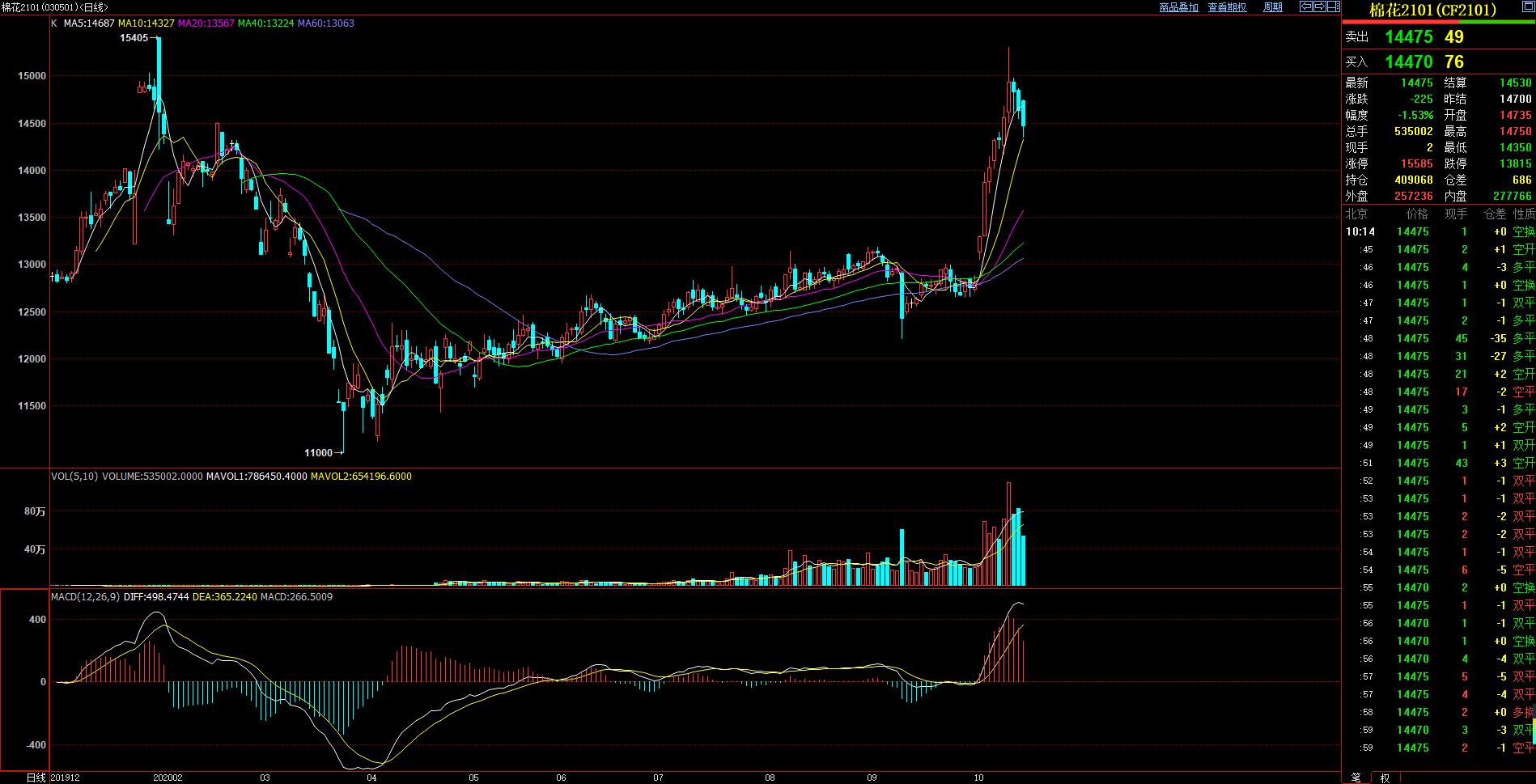Image resolution: width=1536 pixels, height=784 pixels.
Task: Toggle the side panel layout icon
Action: click(x=1334, y=6)
